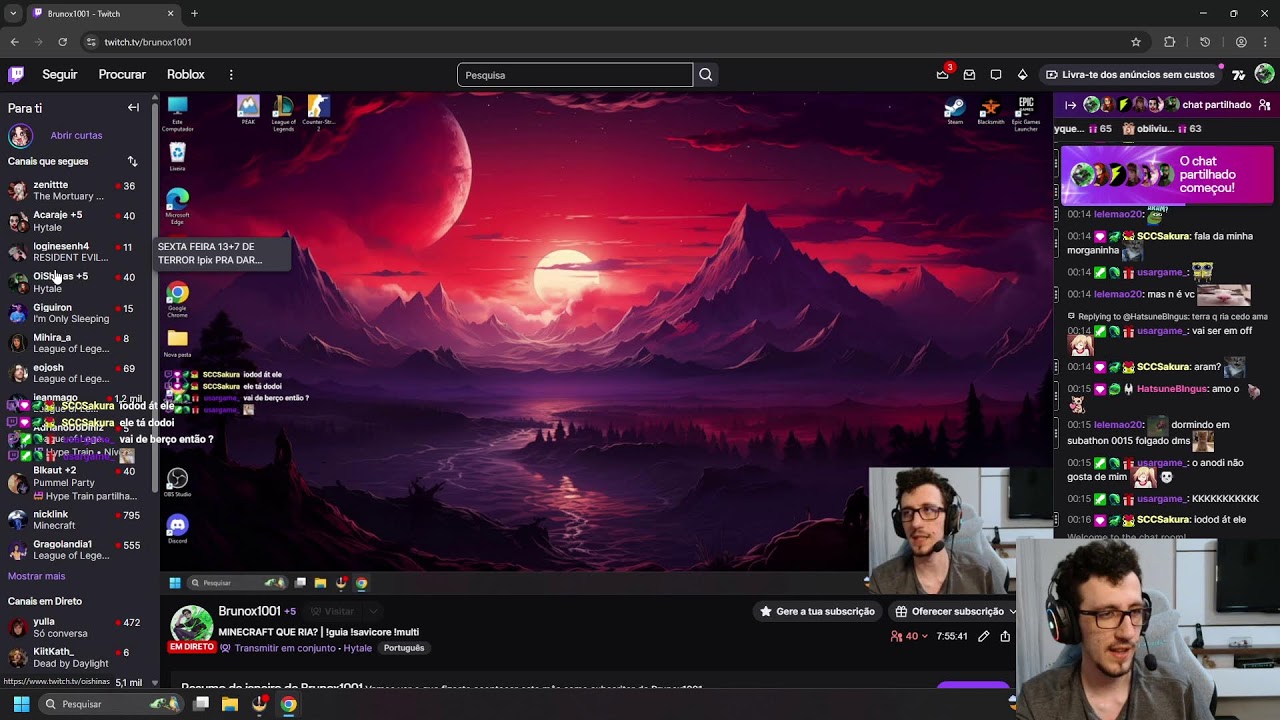
Task: Click Lixeira recycle bin desktop icon
Action: coord(177,157)
